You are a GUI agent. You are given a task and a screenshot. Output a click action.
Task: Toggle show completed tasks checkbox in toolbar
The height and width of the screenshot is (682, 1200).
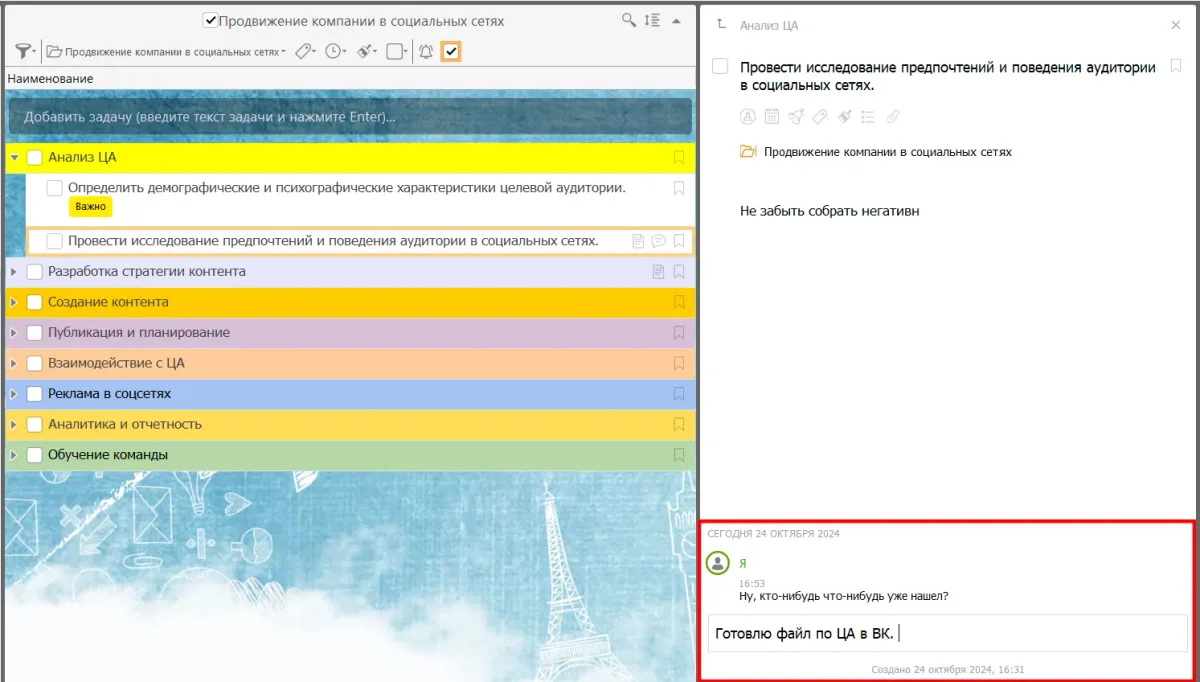coord(451,52)
